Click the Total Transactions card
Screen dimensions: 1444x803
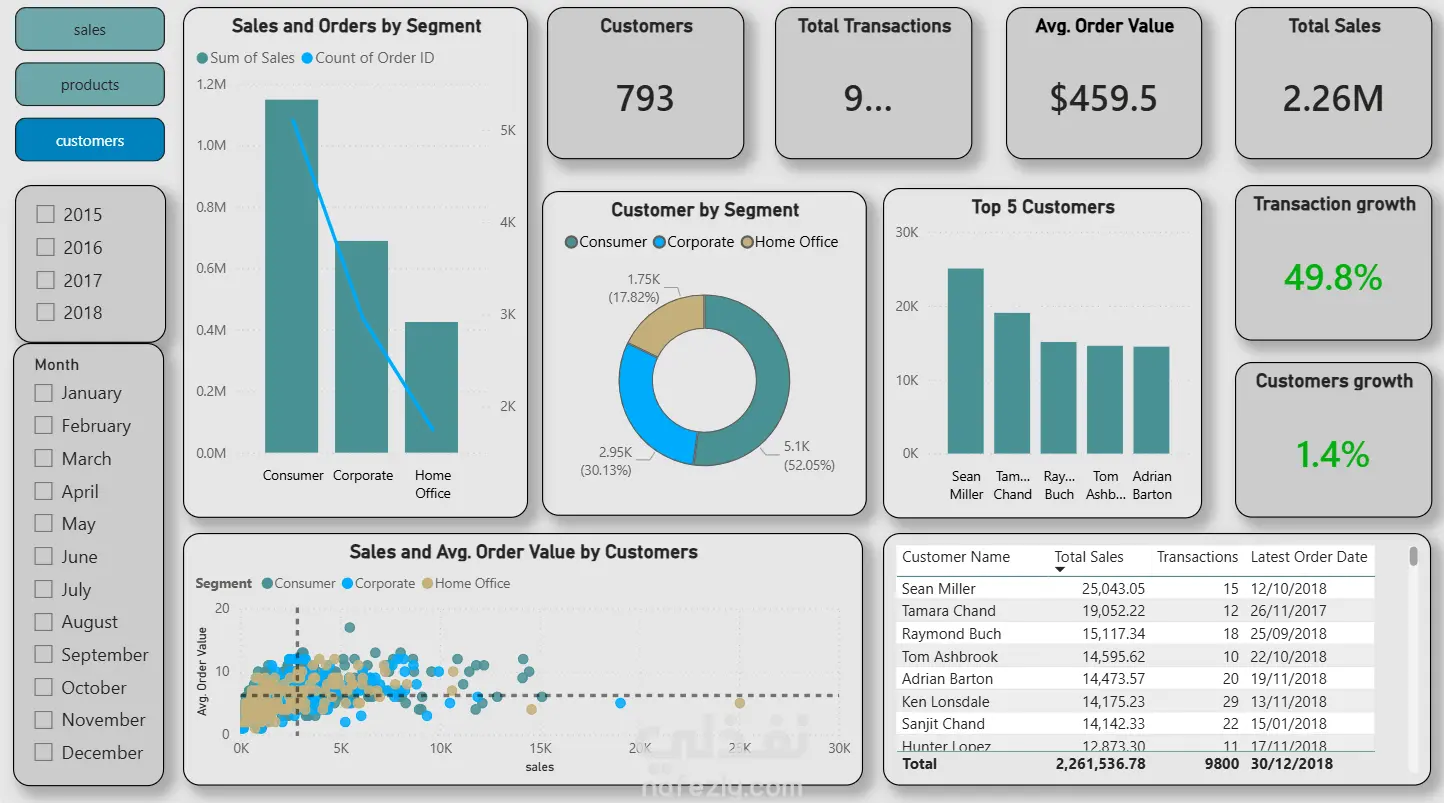point(874,83)
